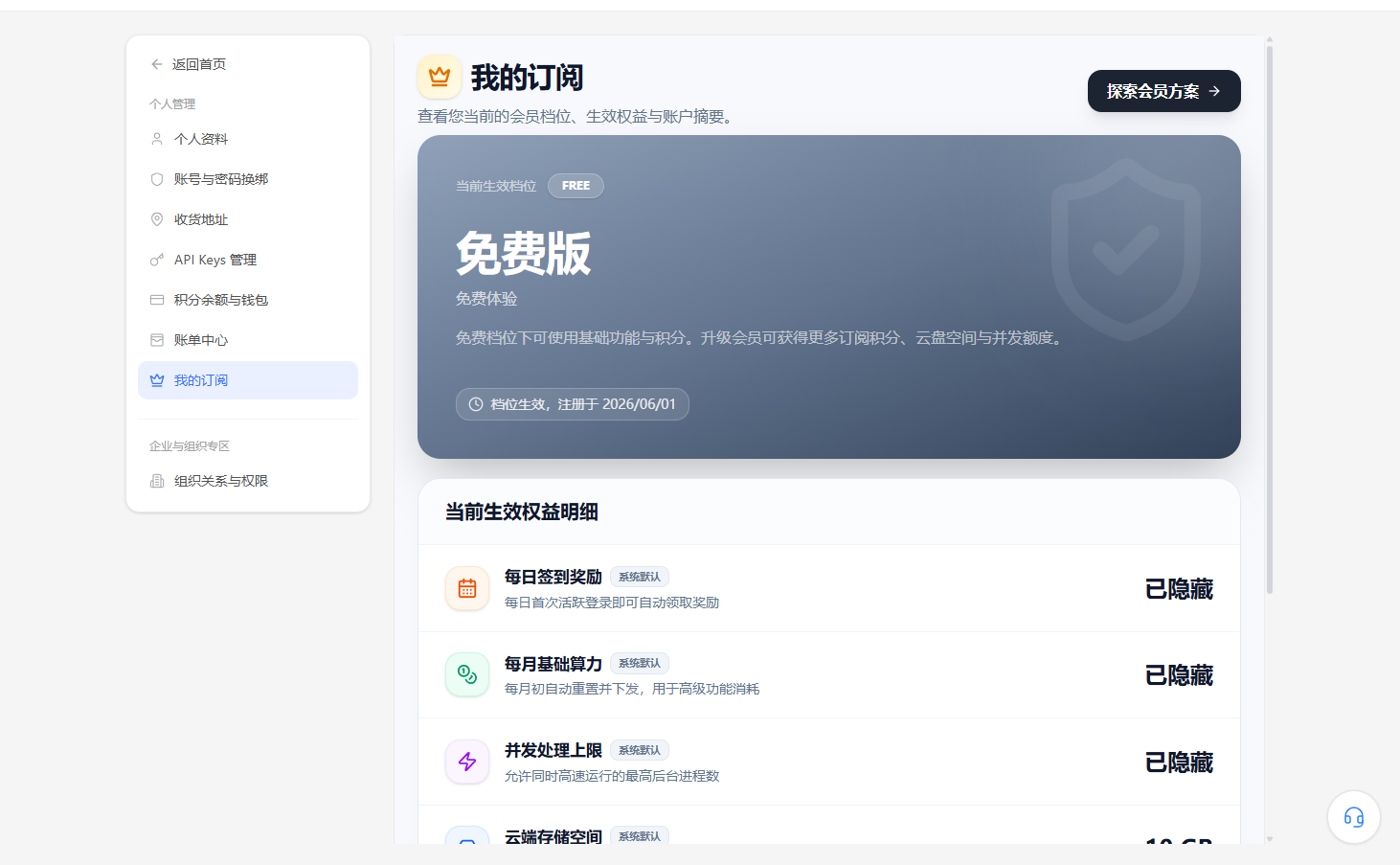Click 已隐藏 value in 每日签到奖励 row
The image size is (1400, 865).
(x=1179, y=589)
